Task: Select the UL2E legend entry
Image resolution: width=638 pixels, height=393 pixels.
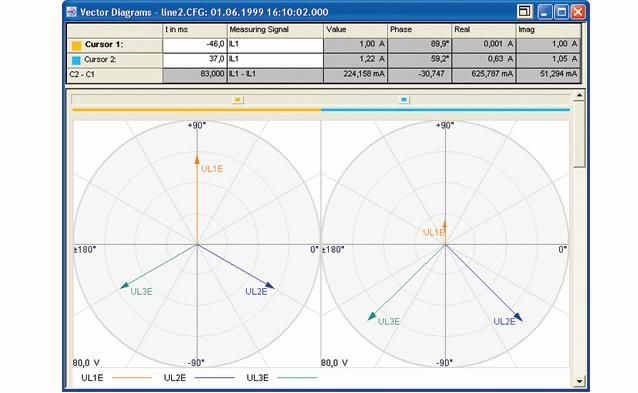Action: [199, 378]
